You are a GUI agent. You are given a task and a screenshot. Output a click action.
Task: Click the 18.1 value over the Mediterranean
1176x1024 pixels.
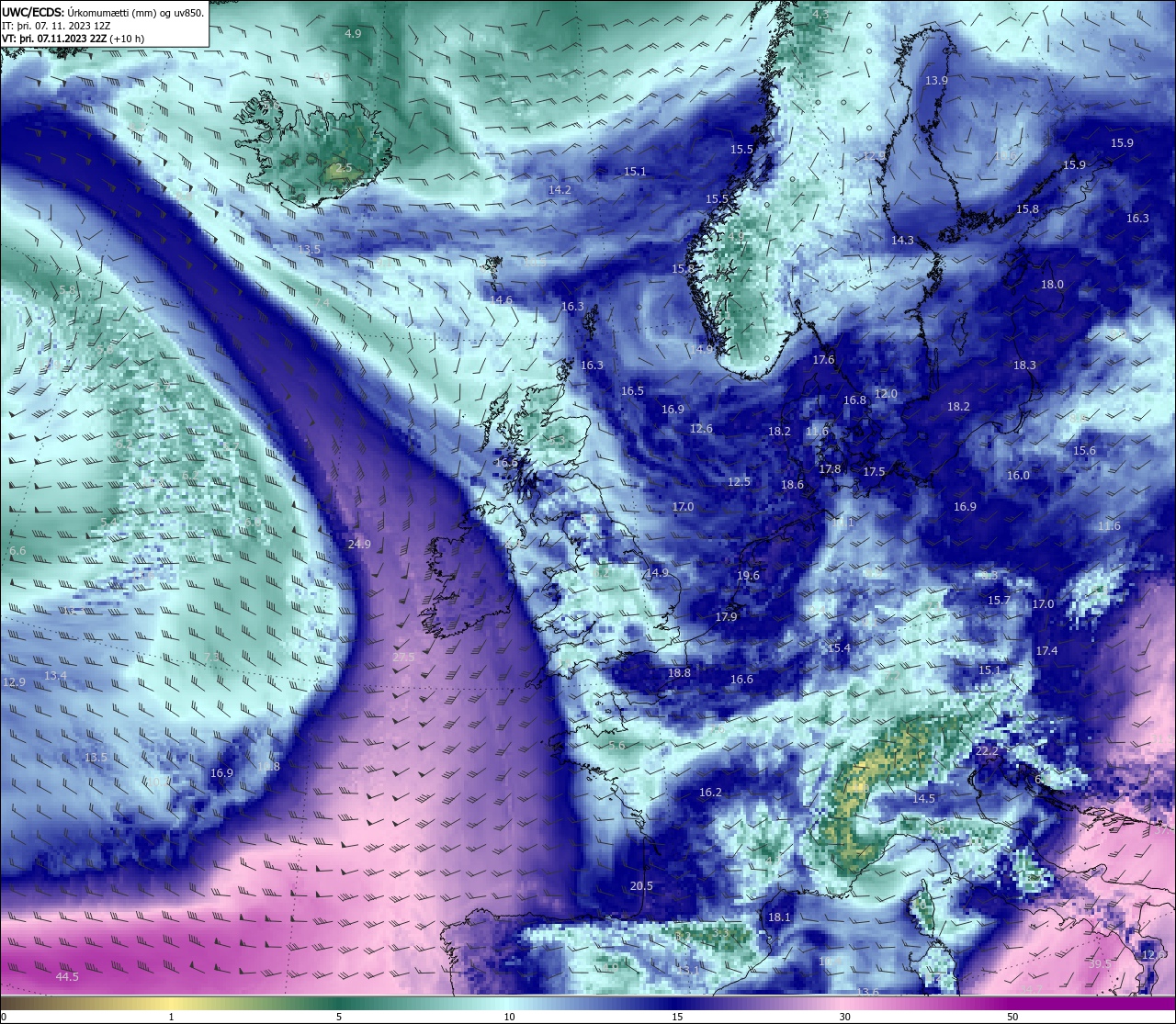(779, 917)
